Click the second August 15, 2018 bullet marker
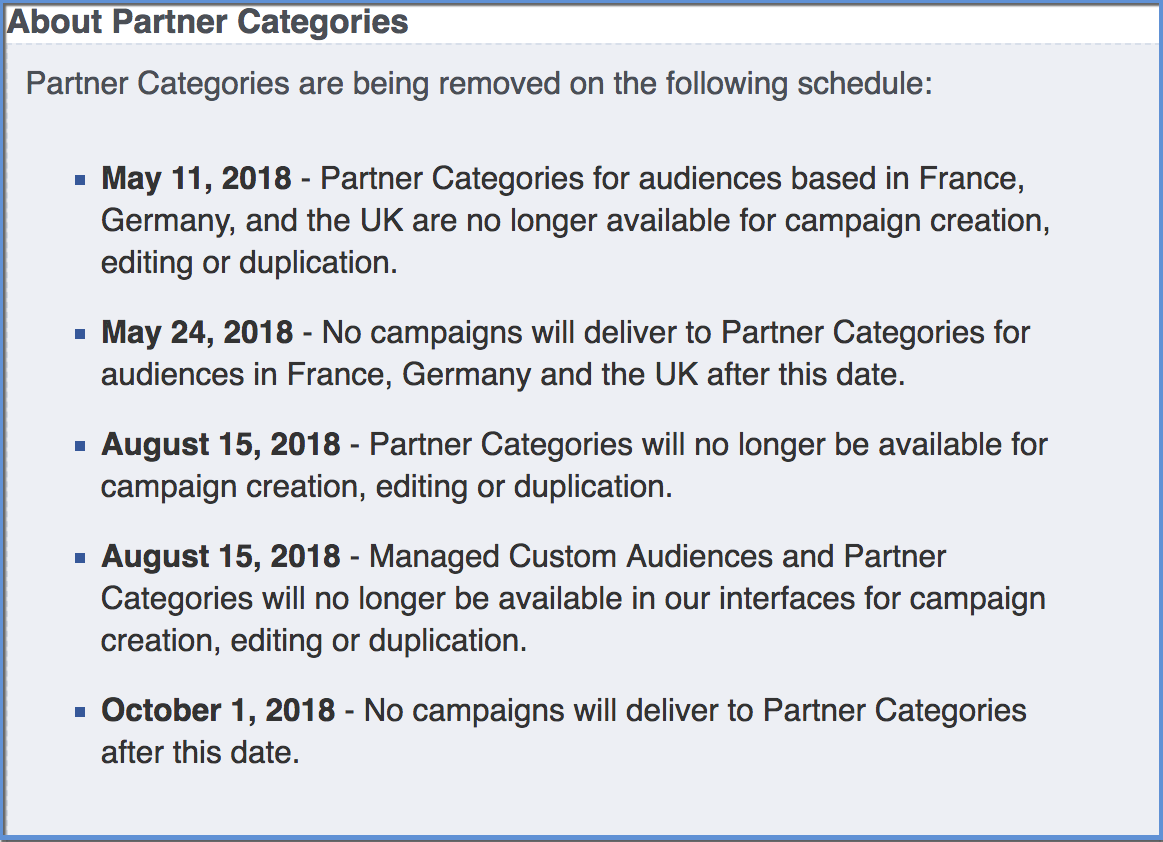This screenshot has width=1163, height=842. (x=80, y=558)
